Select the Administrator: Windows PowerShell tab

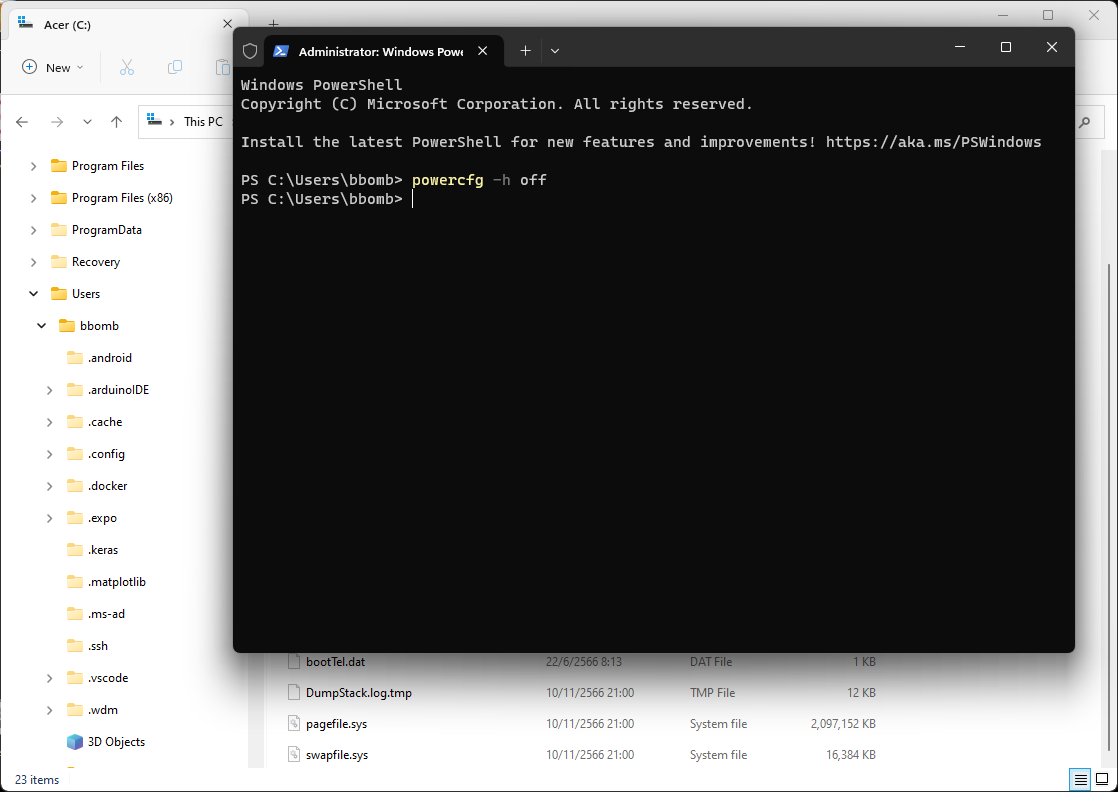[378, 51]
